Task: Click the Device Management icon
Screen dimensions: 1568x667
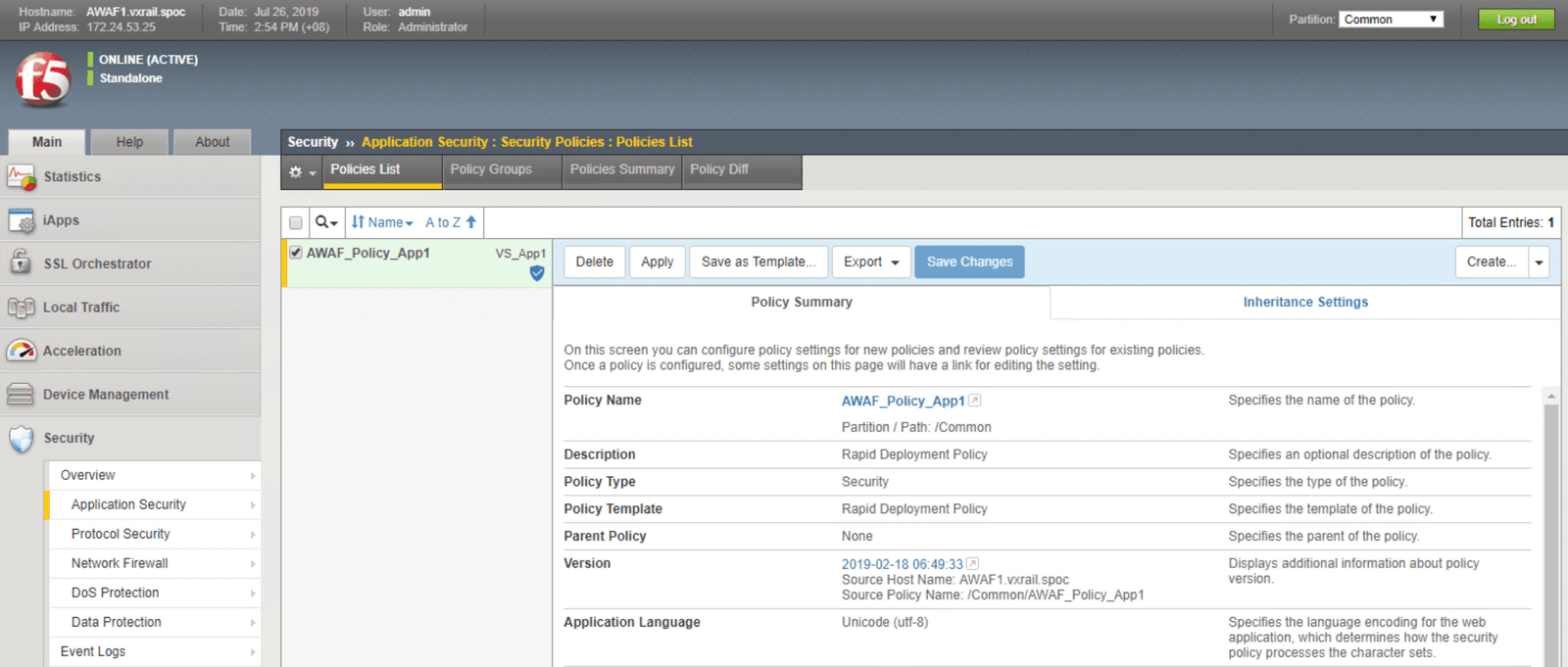Action: [21, 395]
